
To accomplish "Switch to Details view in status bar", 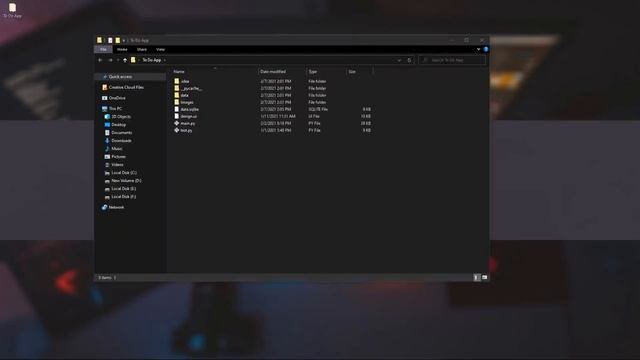I will (x=477, y=278).
